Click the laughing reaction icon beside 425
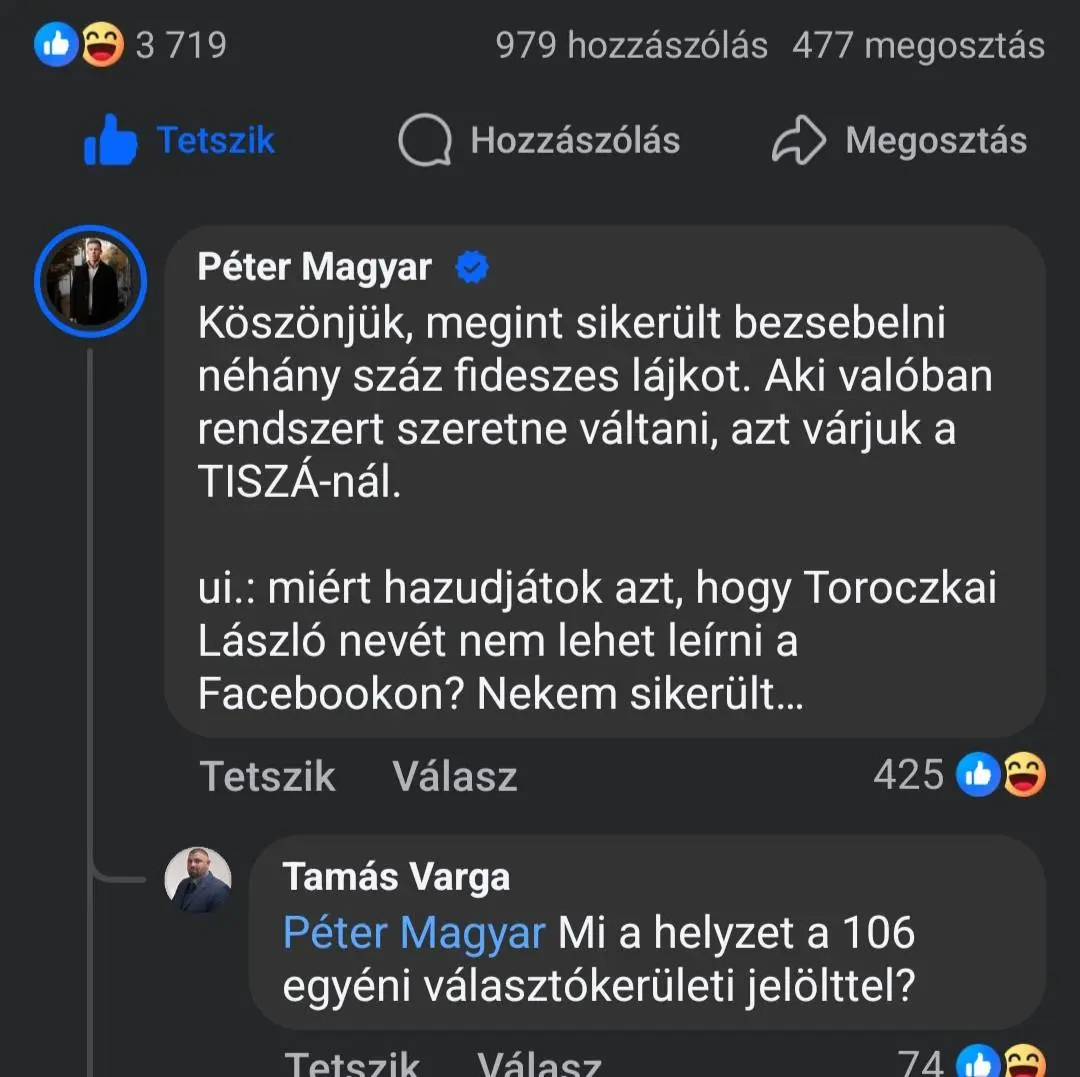The image size is (1080, 1077). point(1024,775)
